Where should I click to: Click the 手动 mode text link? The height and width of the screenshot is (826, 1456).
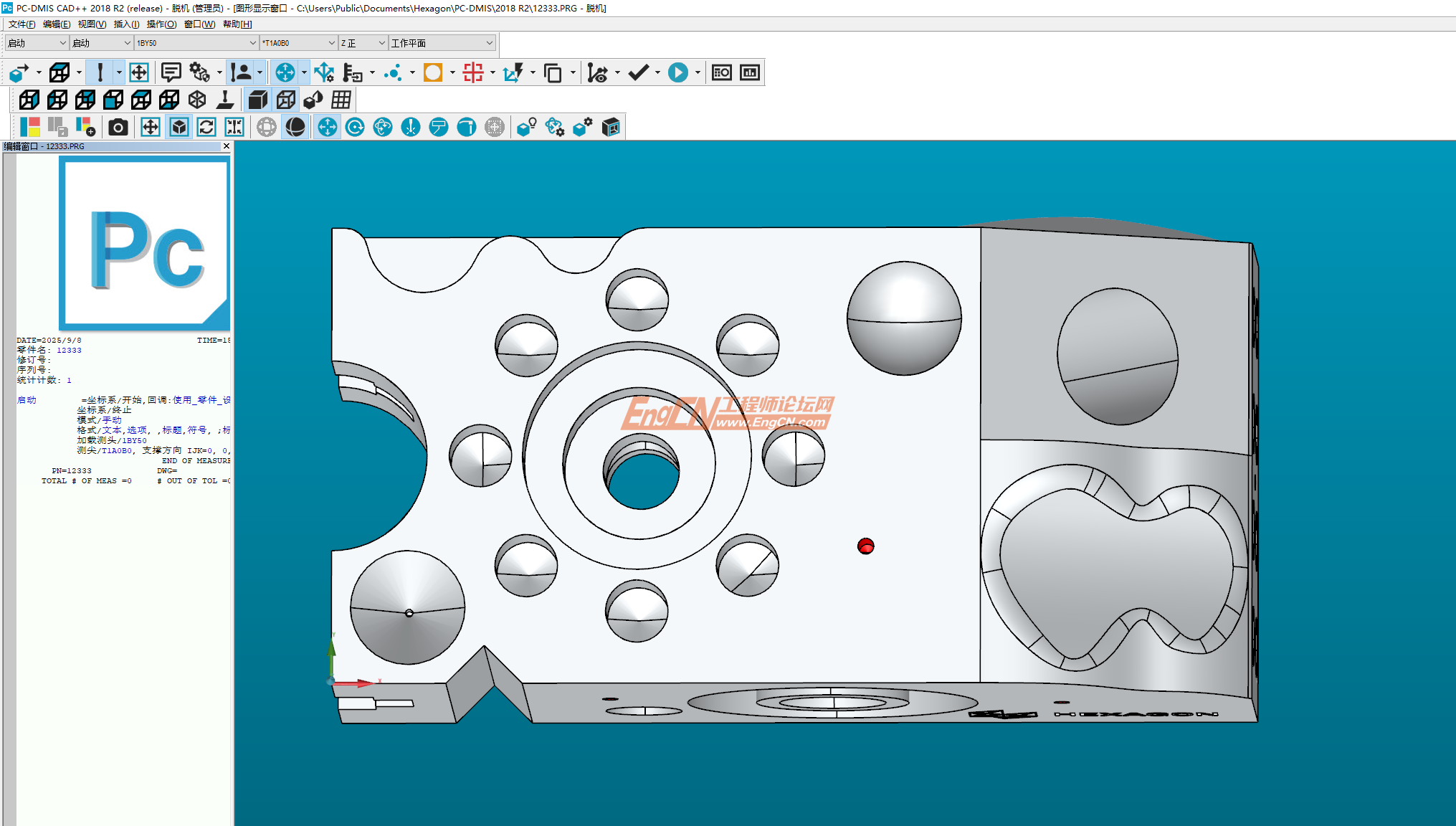(112, 420)
